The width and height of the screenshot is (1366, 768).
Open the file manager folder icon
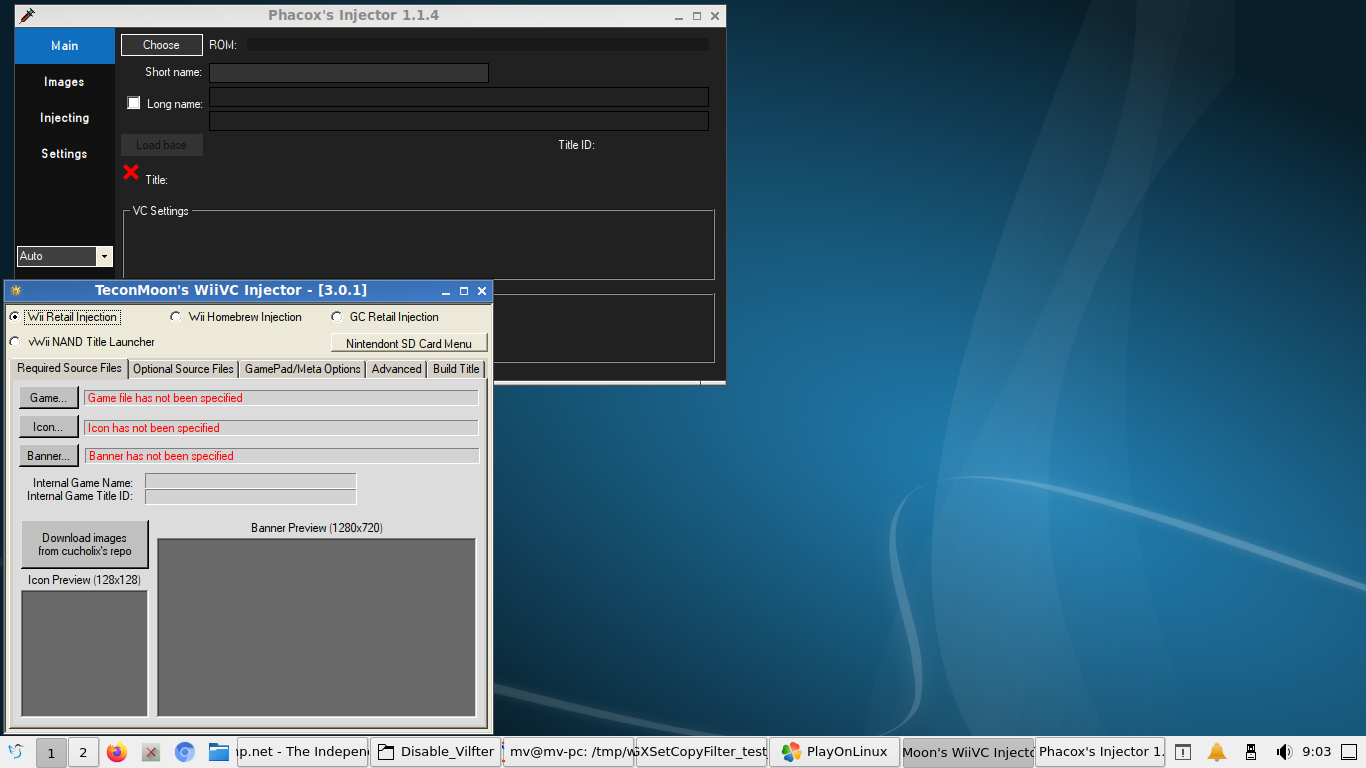[219, 752]
